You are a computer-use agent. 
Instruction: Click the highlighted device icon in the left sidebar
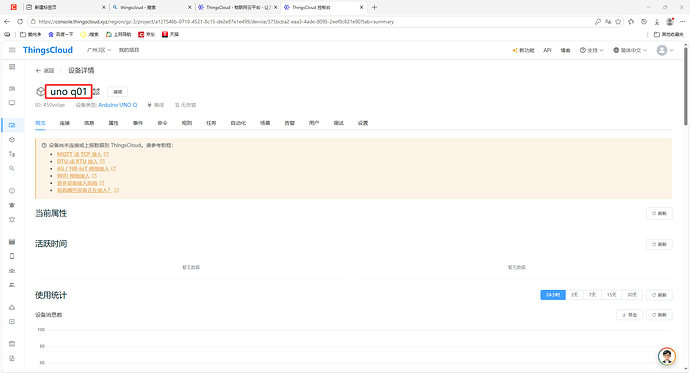[12, 125]
